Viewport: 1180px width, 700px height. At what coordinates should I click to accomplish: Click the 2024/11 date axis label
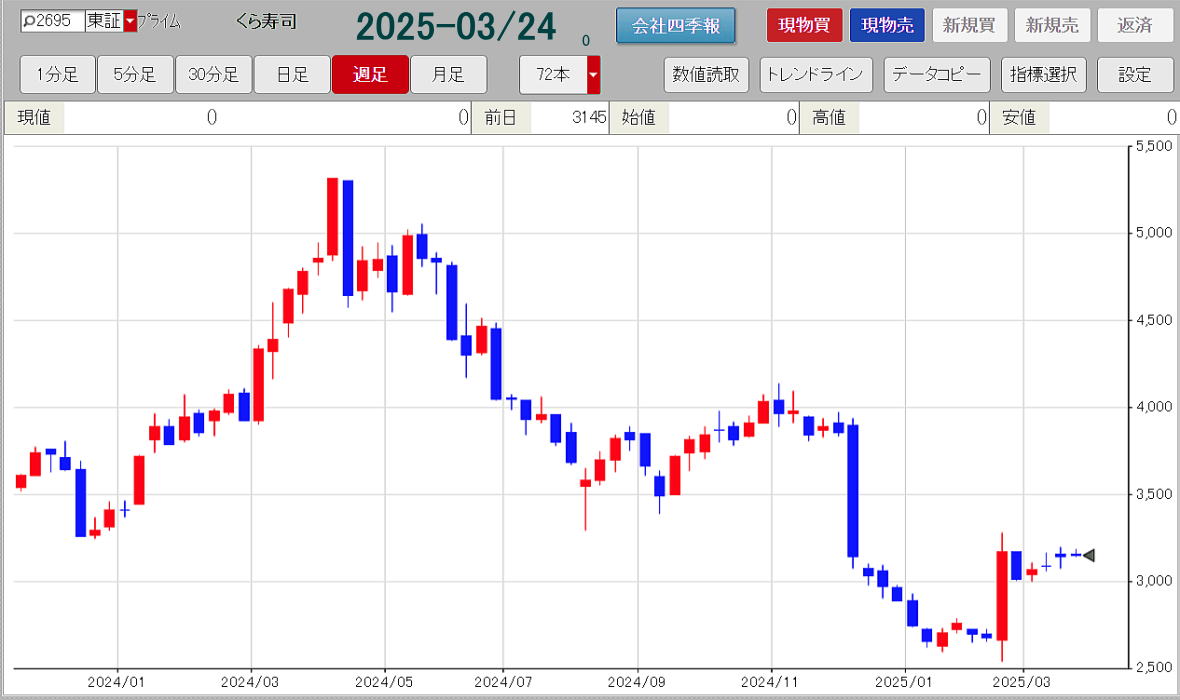[x=769, y=682]
